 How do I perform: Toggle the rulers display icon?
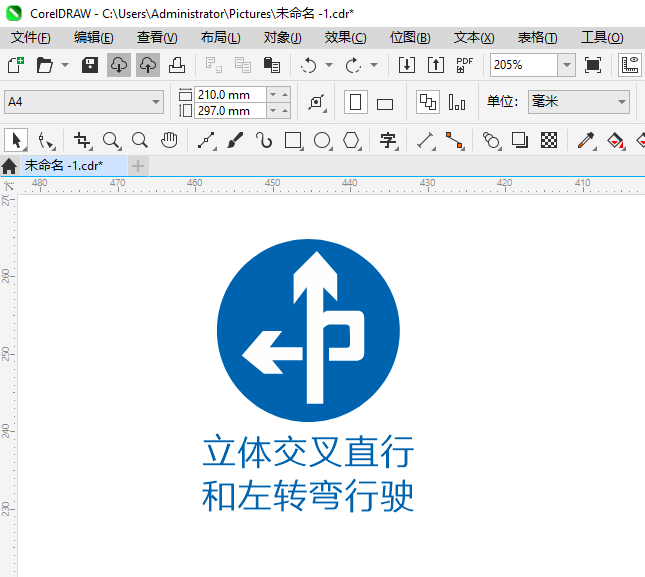[x=630, y=65]
